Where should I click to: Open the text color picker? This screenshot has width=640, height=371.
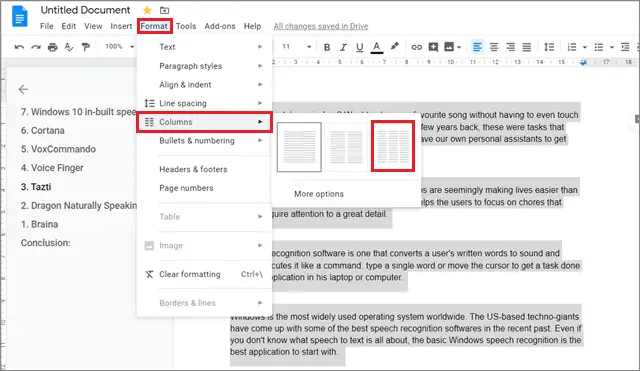tap(377, 47)
